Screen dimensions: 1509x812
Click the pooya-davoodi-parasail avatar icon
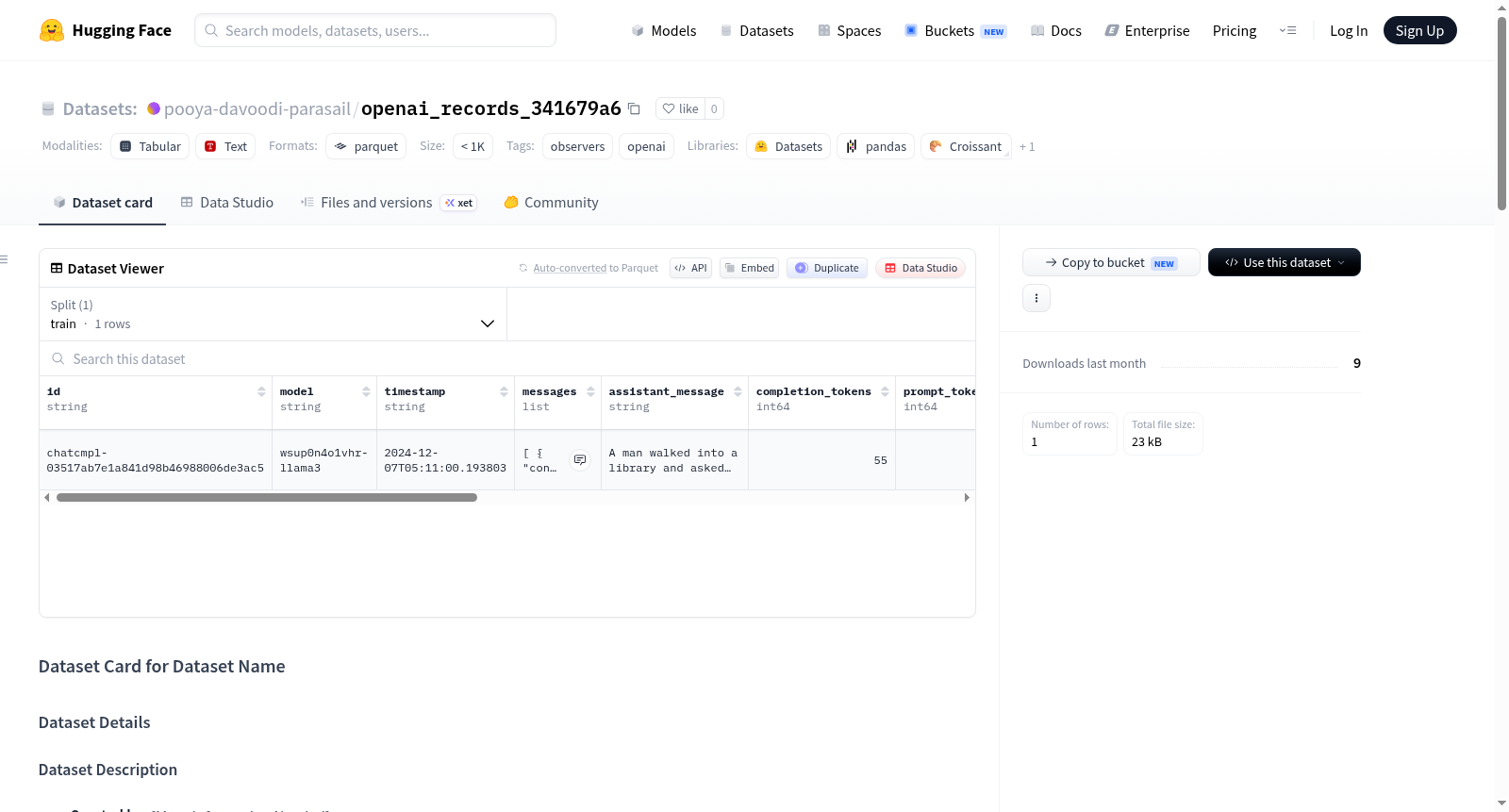(154, 108)
